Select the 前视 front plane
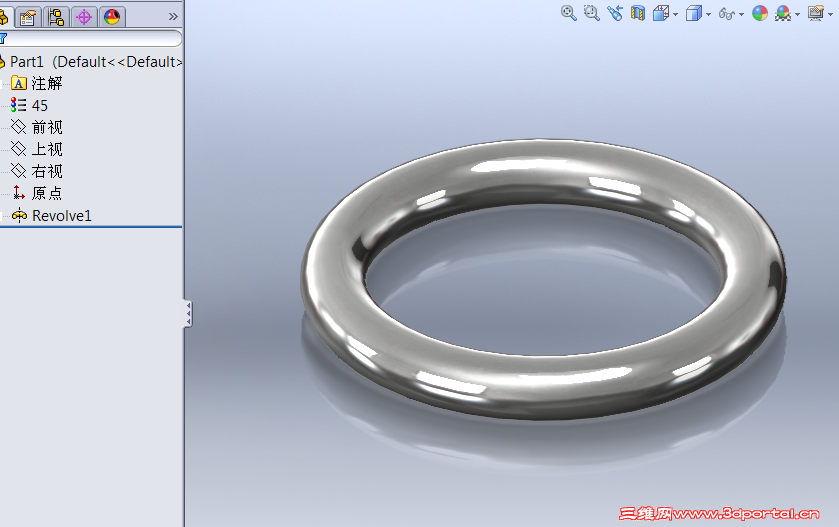Image resolution: width=839 pixels, height=527 pixels. tap(47, 127)
